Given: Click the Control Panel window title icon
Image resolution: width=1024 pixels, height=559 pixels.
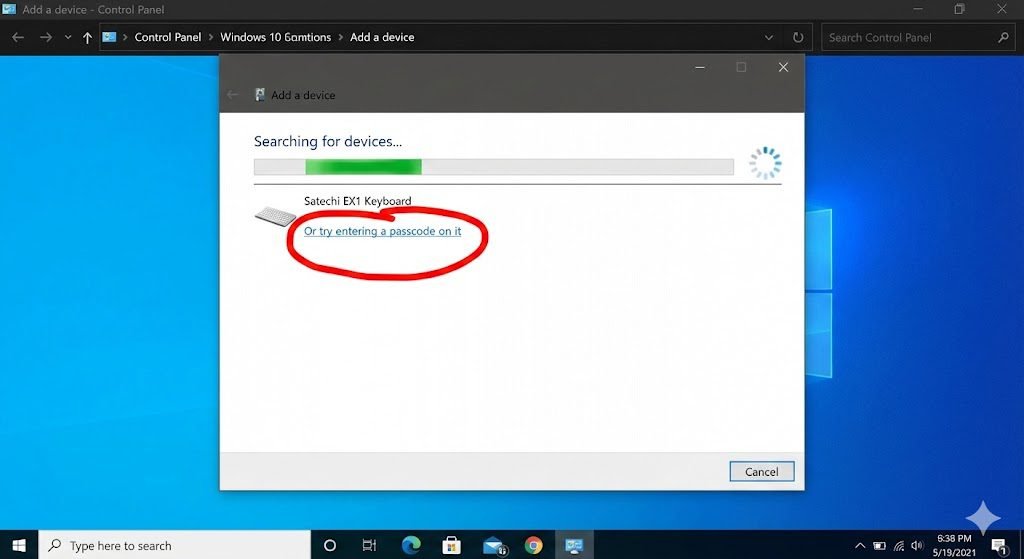Looking at the screenshot, I should click(9, 9).
